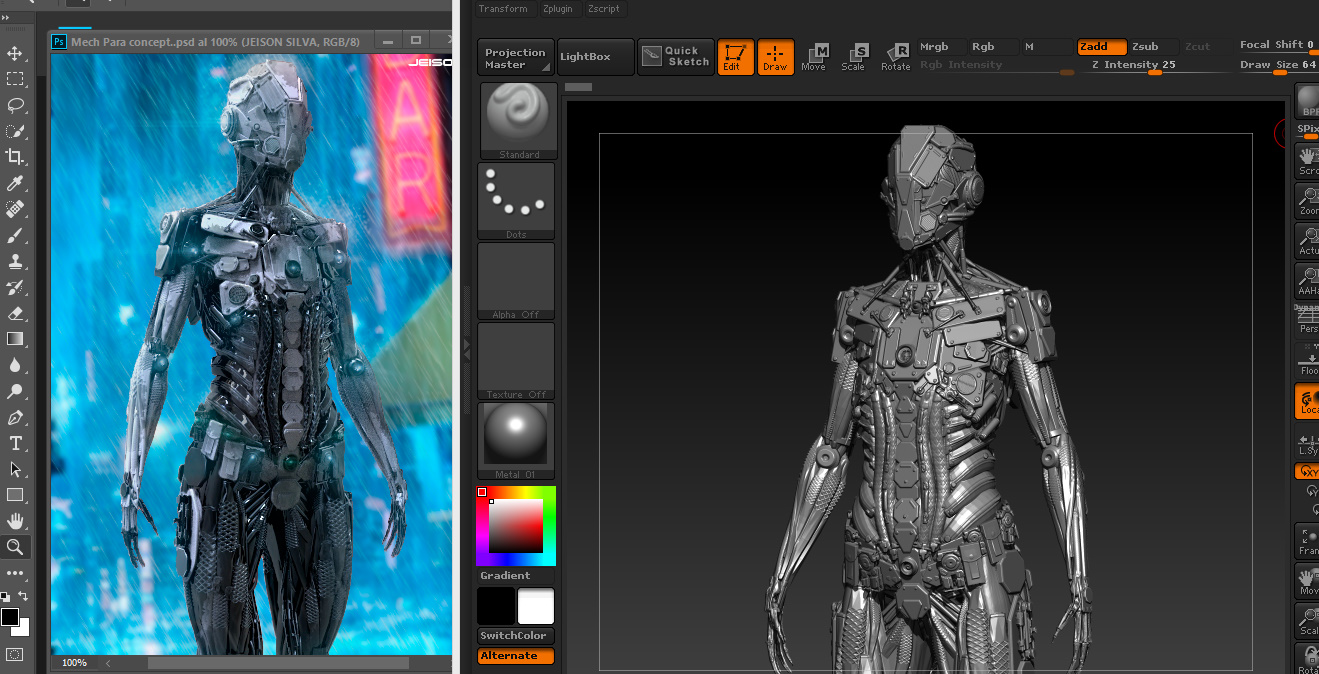Click ZBrush Actual size button
The height and width of the screenshot is (674, 1319).
(1308, 241)
